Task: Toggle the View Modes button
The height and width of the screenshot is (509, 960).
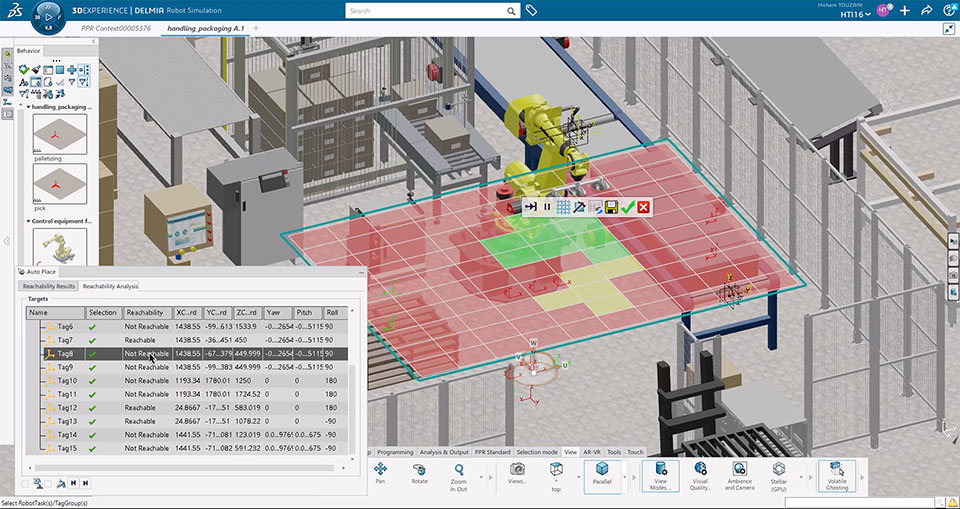Action: 661,476
